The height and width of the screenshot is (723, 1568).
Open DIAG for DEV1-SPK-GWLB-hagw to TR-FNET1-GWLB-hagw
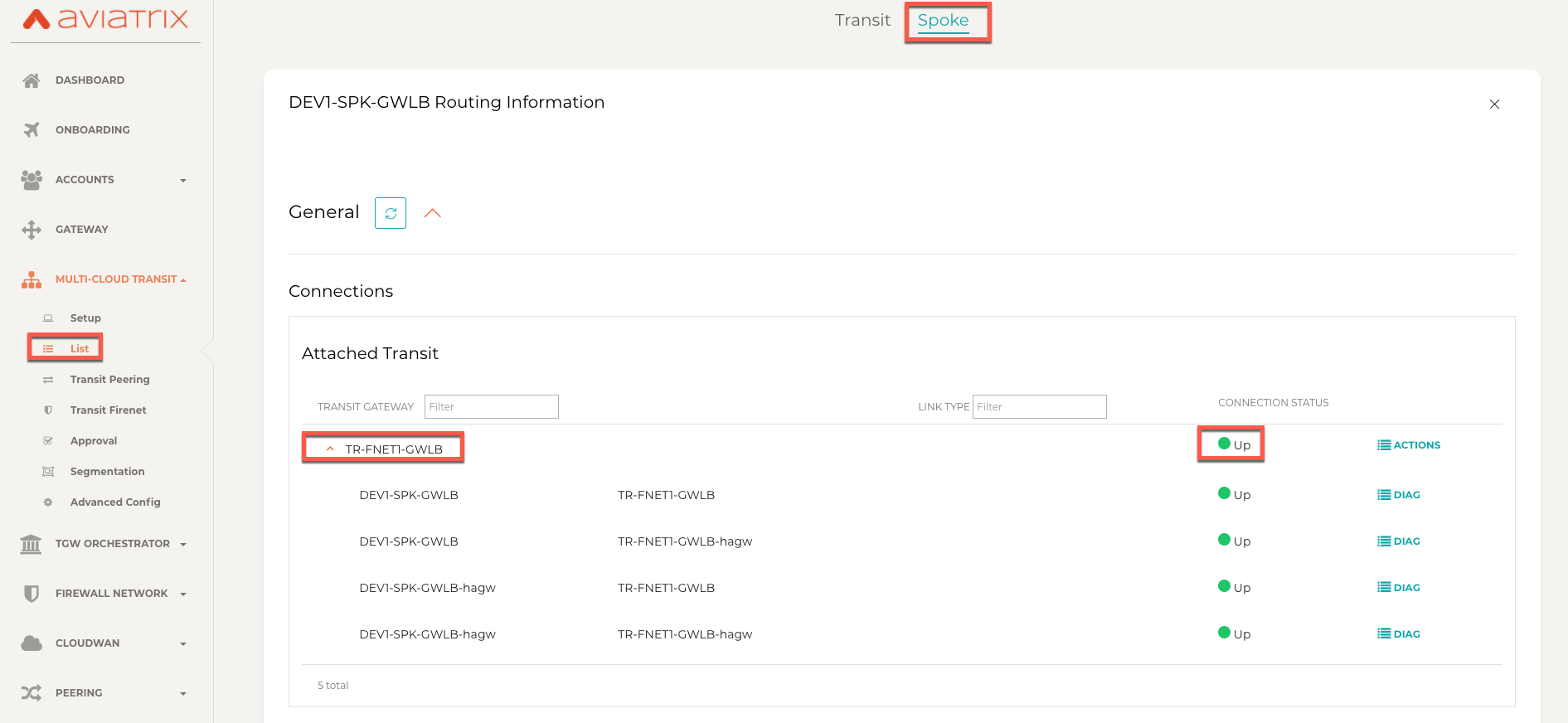click(x=1399, y=634)
